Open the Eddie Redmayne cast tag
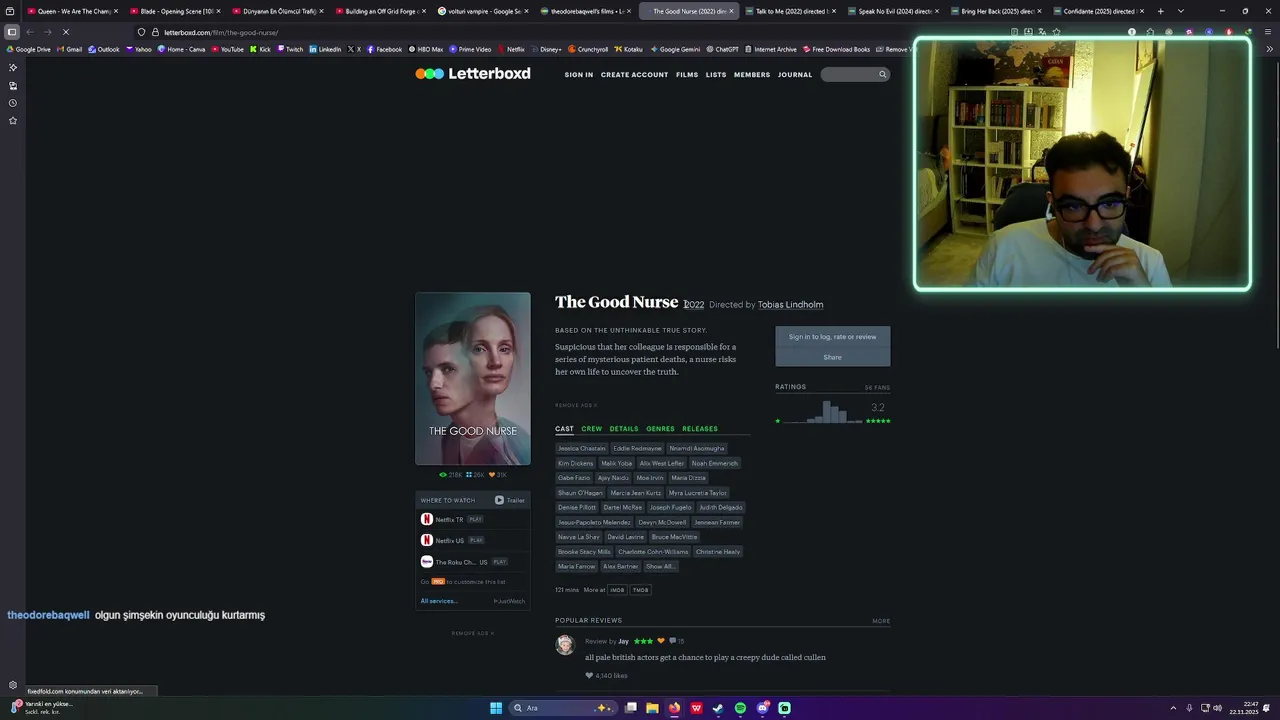Screen dimensions: 1280x720 [x=638, y=448]
